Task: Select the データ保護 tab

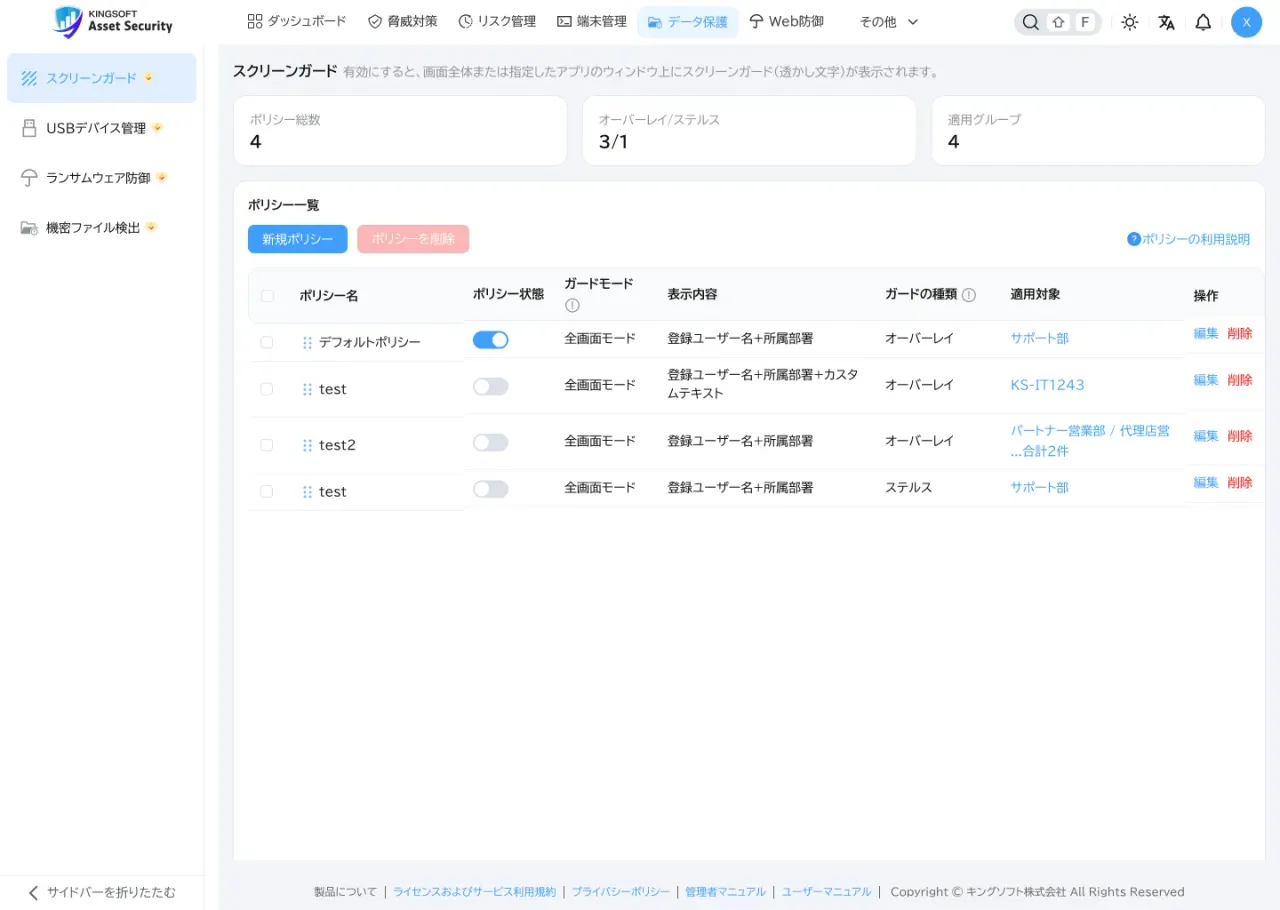Action: click(688, 22)
